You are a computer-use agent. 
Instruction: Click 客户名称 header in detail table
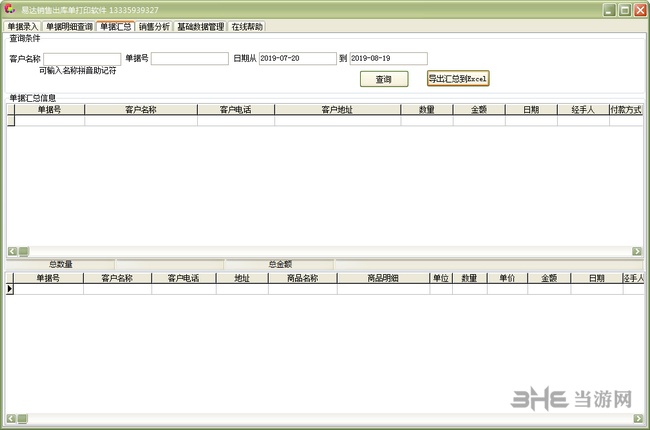coord(117,278)
